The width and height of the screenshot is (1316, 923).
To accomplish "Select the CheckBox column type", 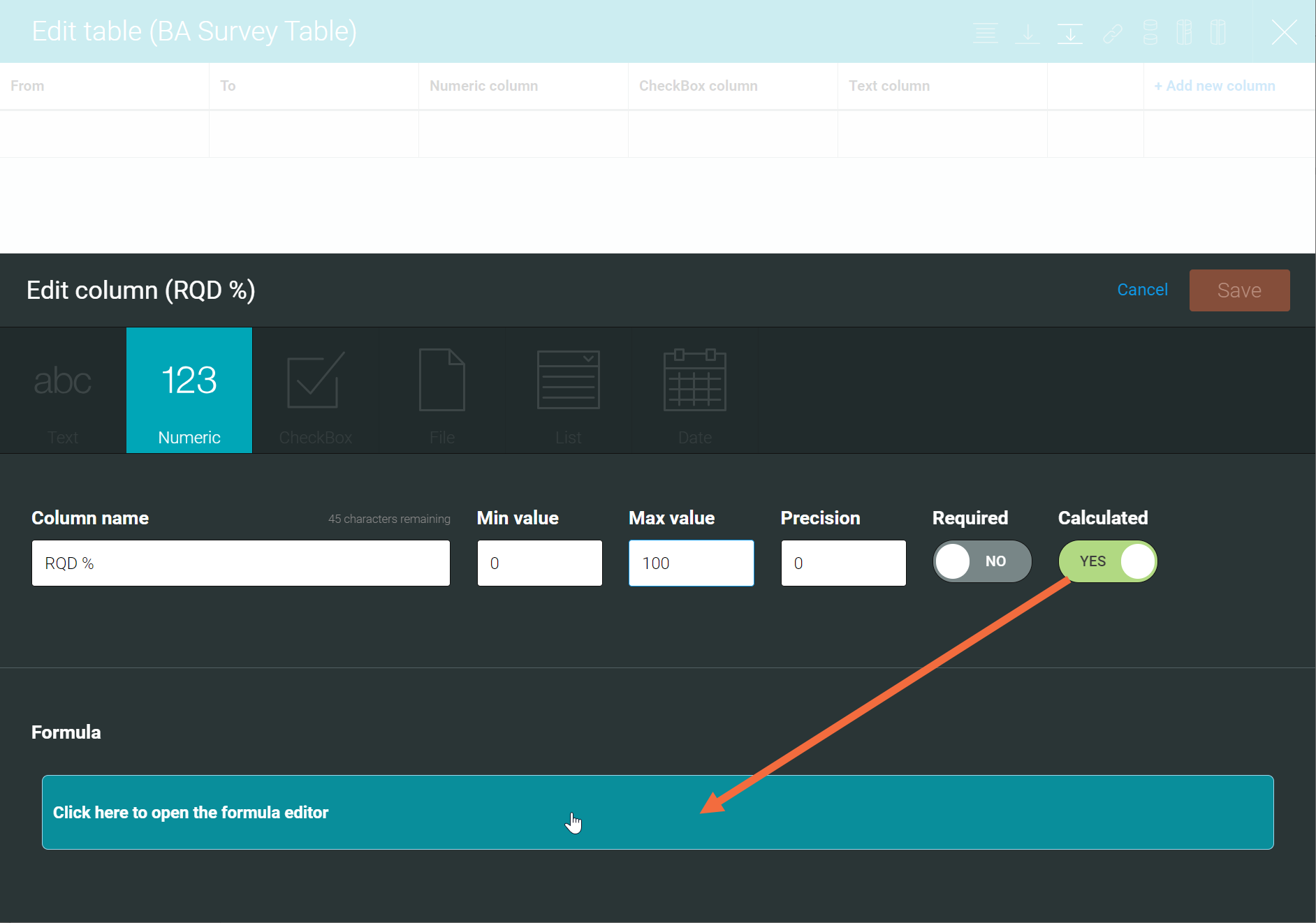I will [316, 390].
